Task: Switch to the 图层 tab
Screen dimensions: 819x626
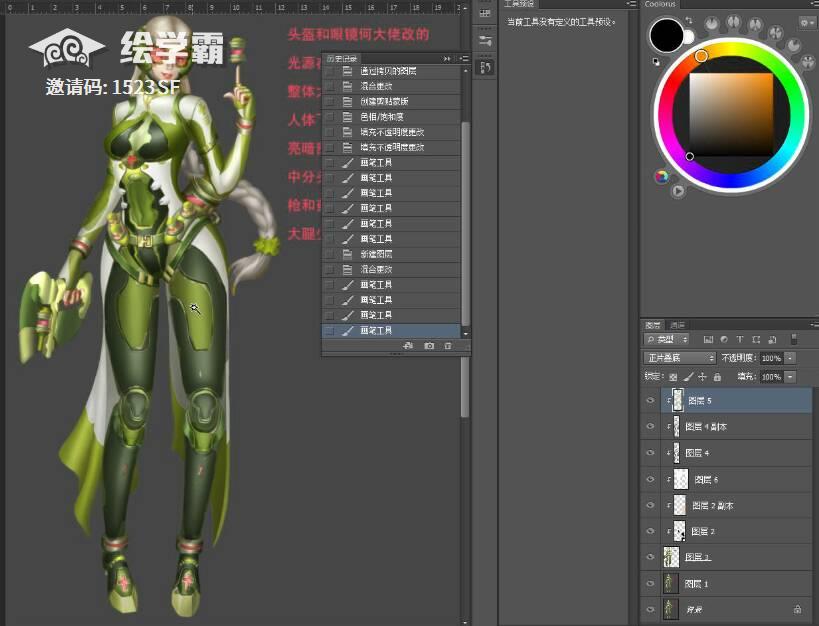Action: pos(652,325)
